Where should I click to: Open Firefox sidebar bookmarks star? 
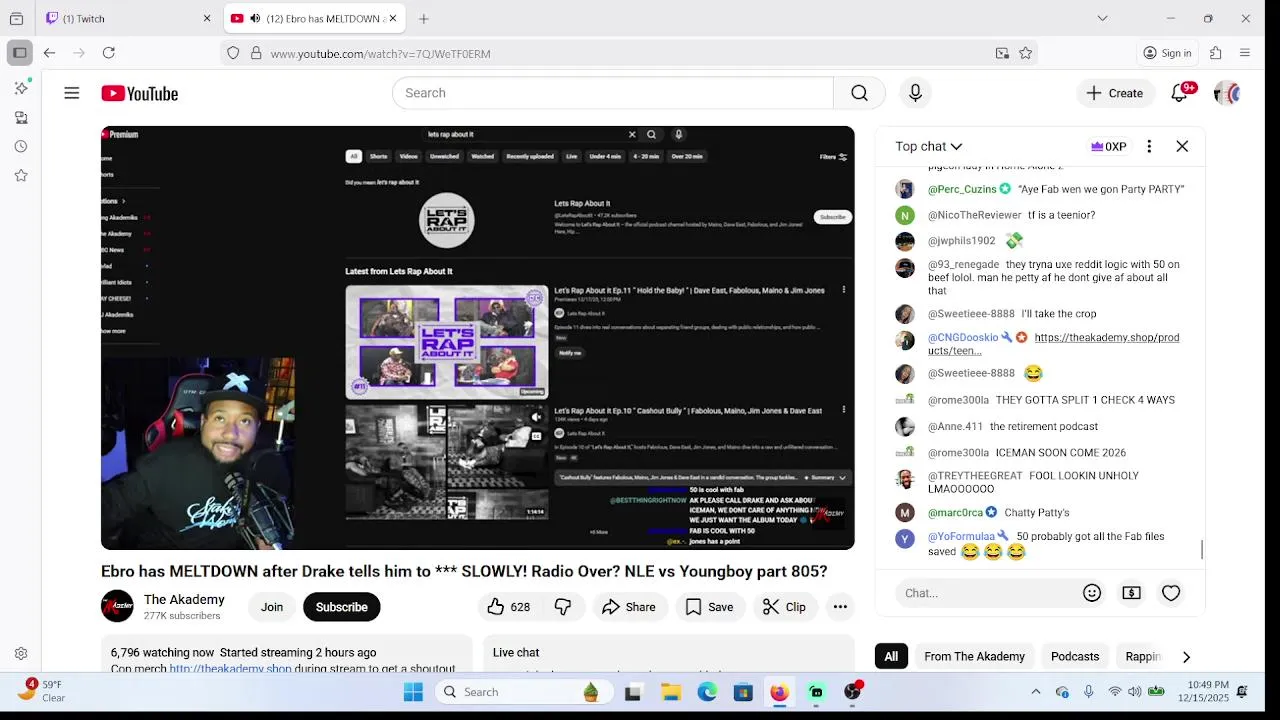(x=21, y=176)
